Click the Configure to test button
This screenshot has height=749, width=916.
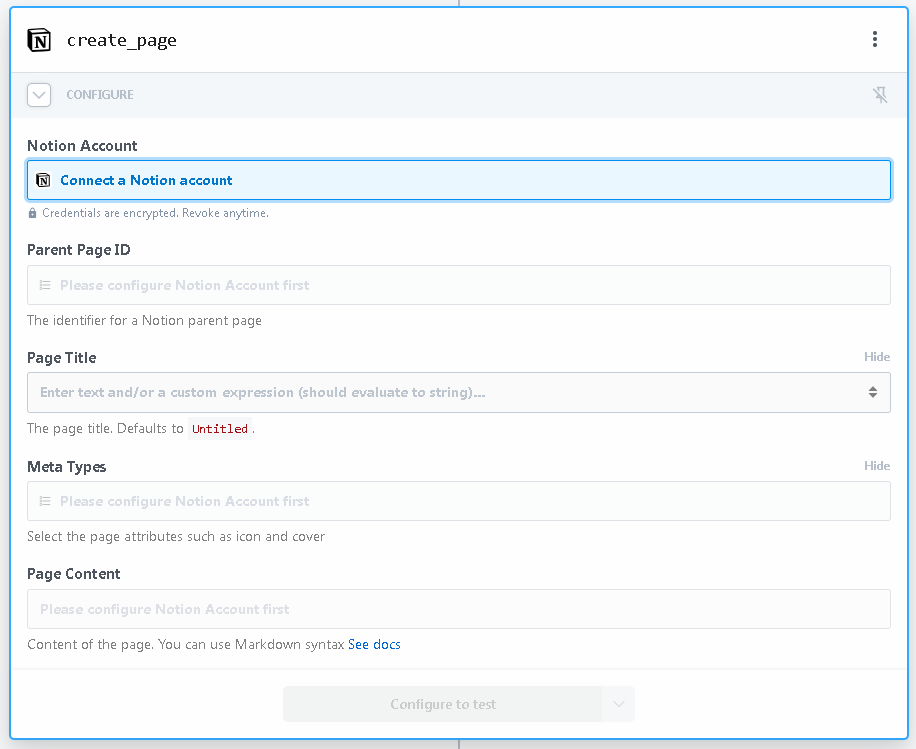point(443,704)
